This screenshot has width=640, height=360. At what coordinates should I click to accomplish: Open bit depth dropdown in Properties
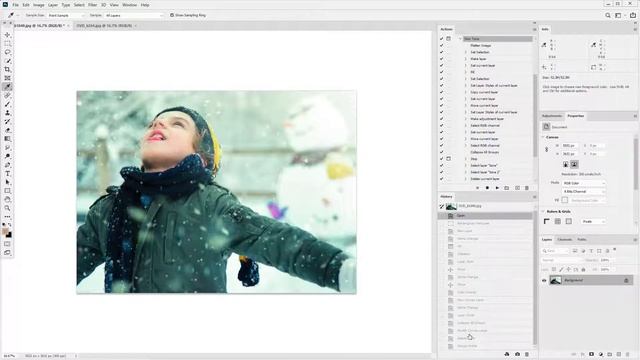(584, 191)
